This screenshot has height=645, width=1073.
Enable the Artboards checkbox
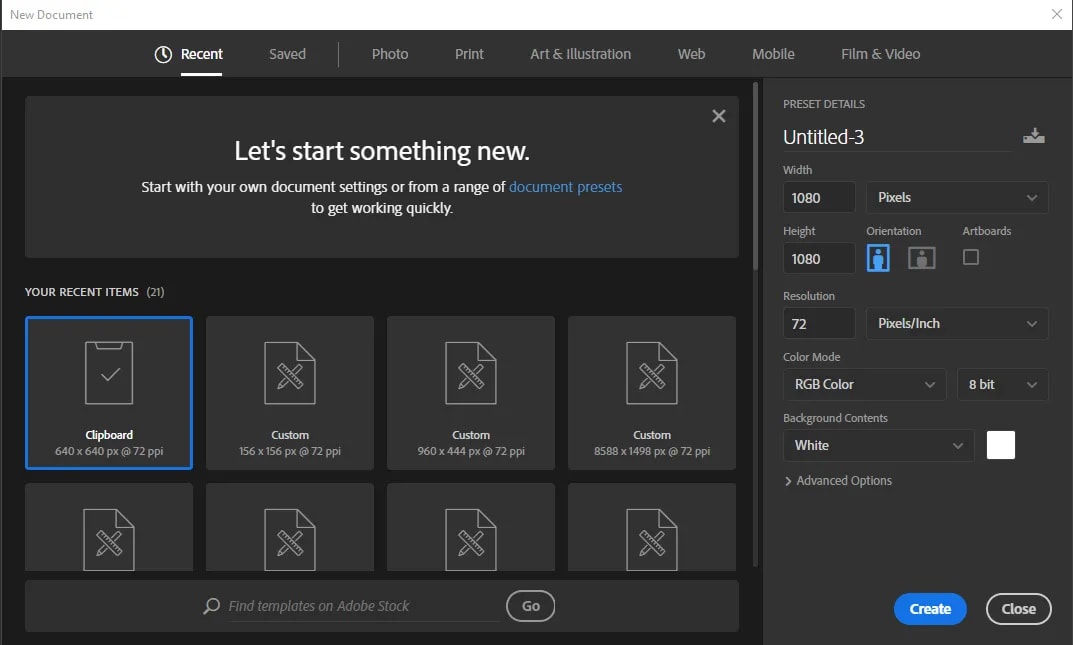click(x=970, y=257)
